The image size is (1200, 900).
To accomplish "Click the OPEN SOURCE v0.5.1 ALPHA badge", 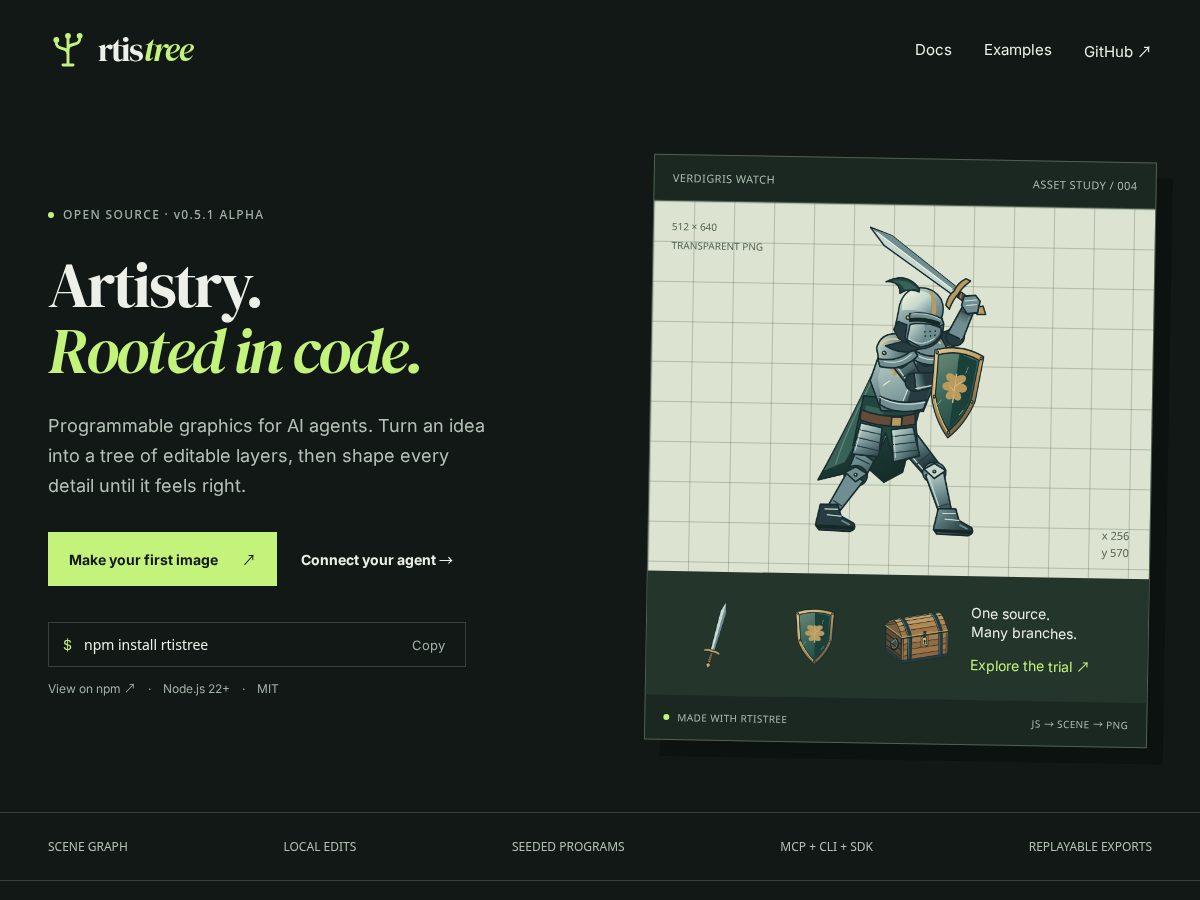I will tap(156, 215).
